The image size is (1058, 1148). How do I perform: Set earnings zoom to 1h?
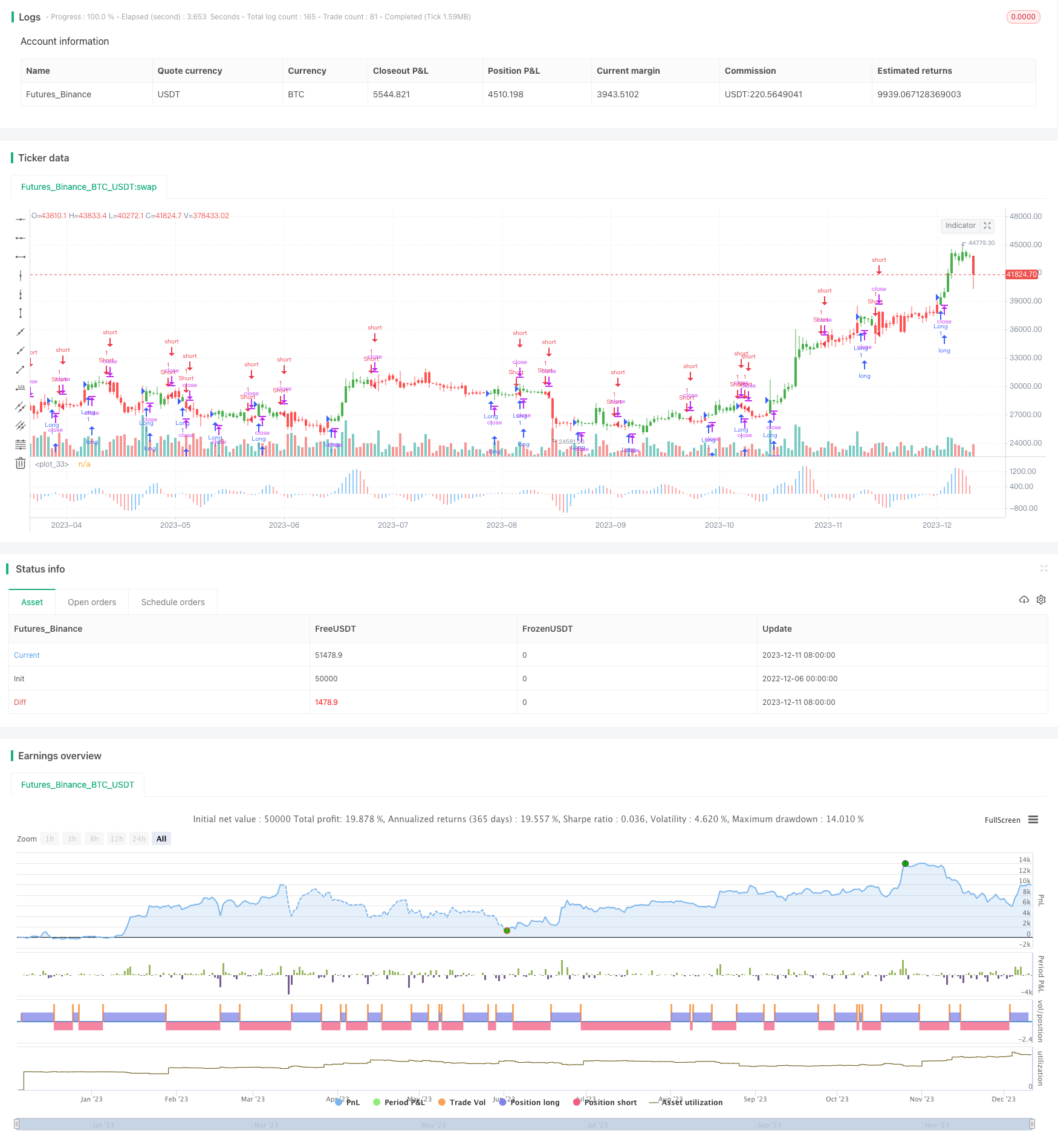point(50,838)
